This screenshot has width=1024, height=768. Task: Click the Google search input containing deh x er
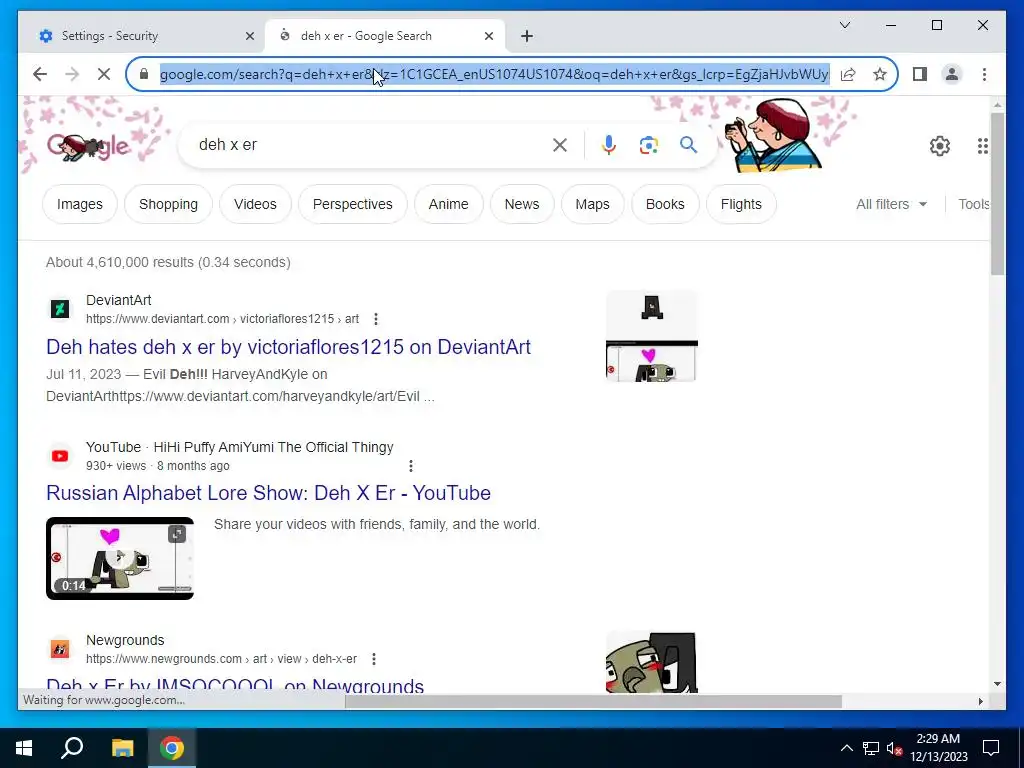372,145
